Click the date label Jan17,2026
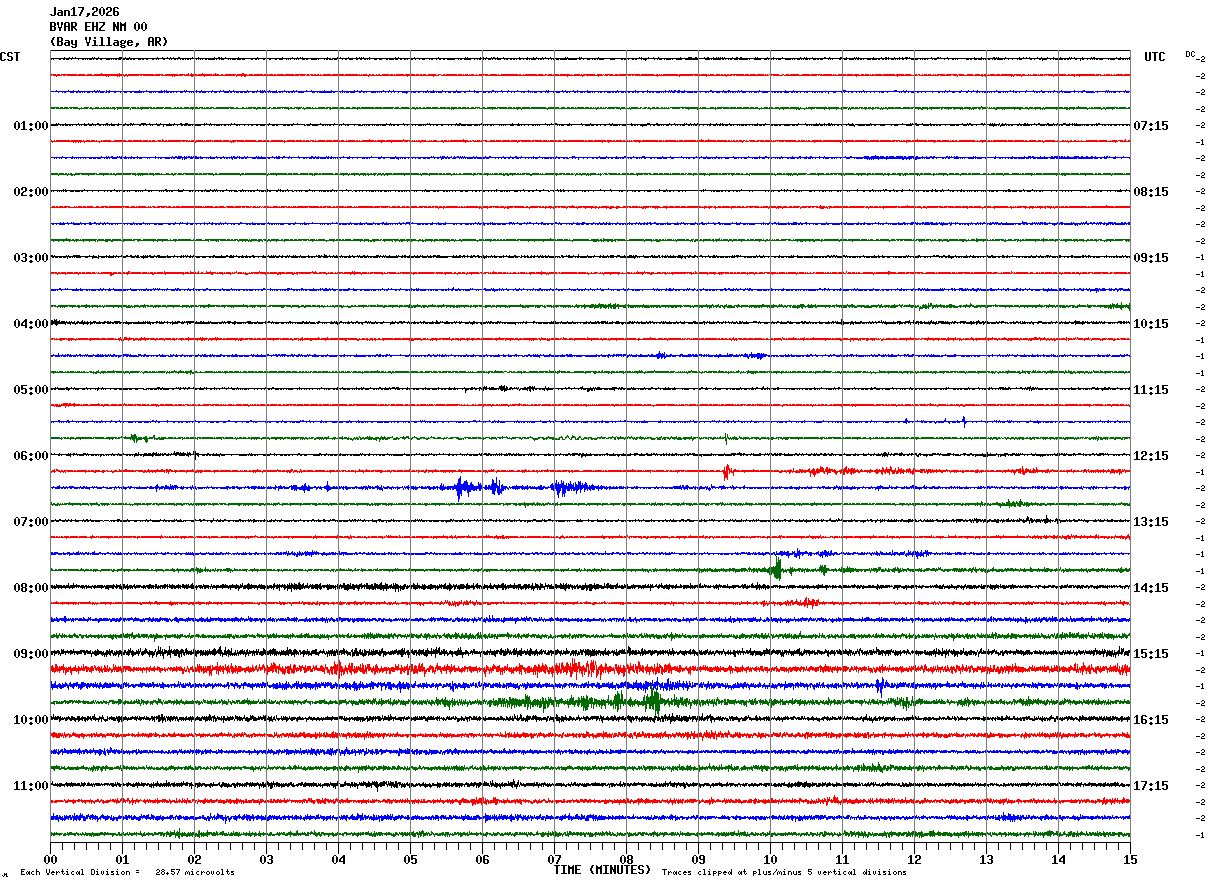The height and width of the screenshot is (886, 1210). tap(84, 12)
